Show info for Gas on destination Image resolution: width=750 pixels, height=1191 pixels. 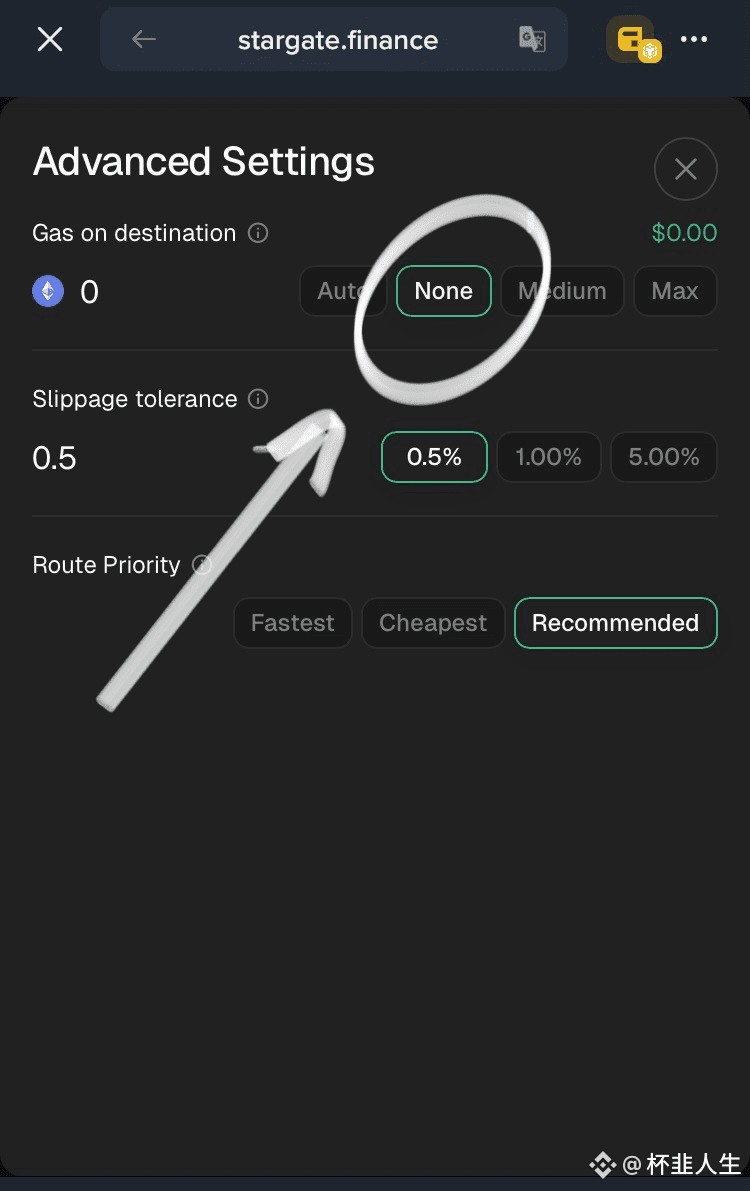[x=258, y=232]
